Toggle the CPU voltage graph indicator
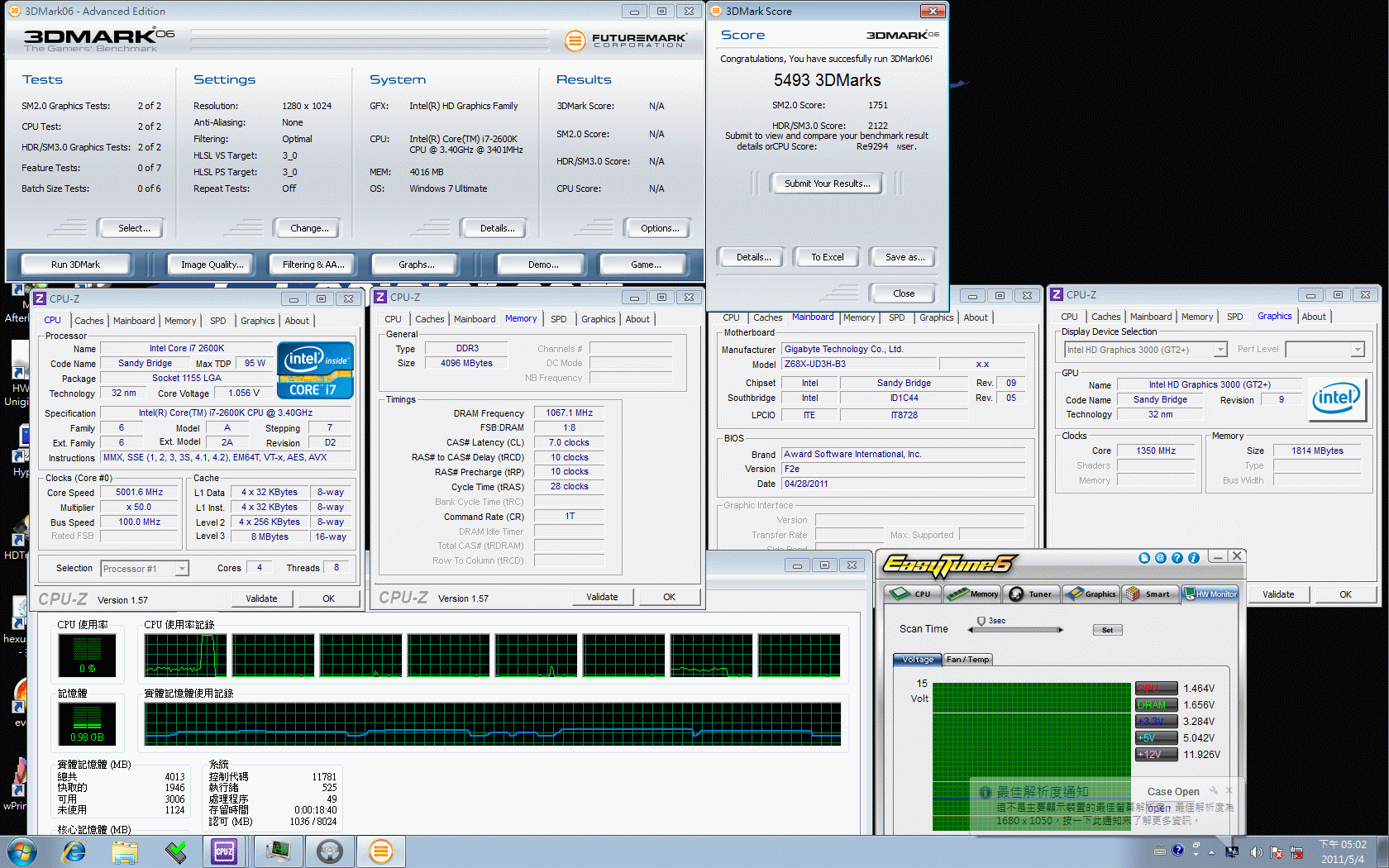 click(x=1156, y=688)
